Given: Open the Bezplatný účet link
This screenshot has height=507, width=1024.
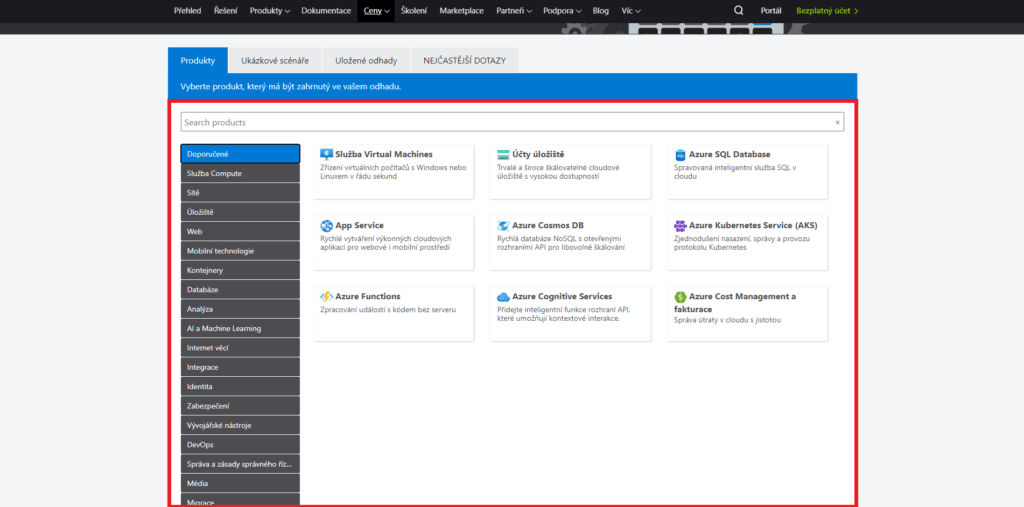Looking at the screenshot, I should [827, 11].
